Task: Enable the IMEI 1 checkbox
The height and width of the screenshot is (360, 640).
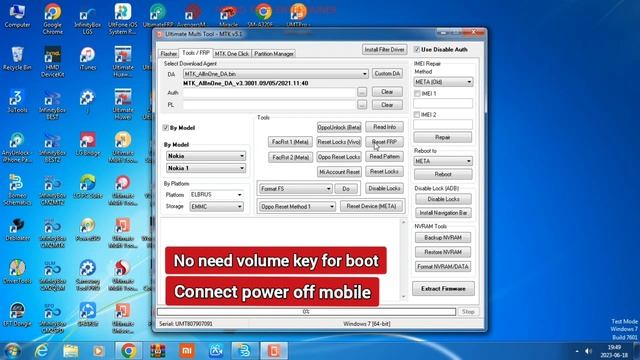Action: [x=417, y=93]
